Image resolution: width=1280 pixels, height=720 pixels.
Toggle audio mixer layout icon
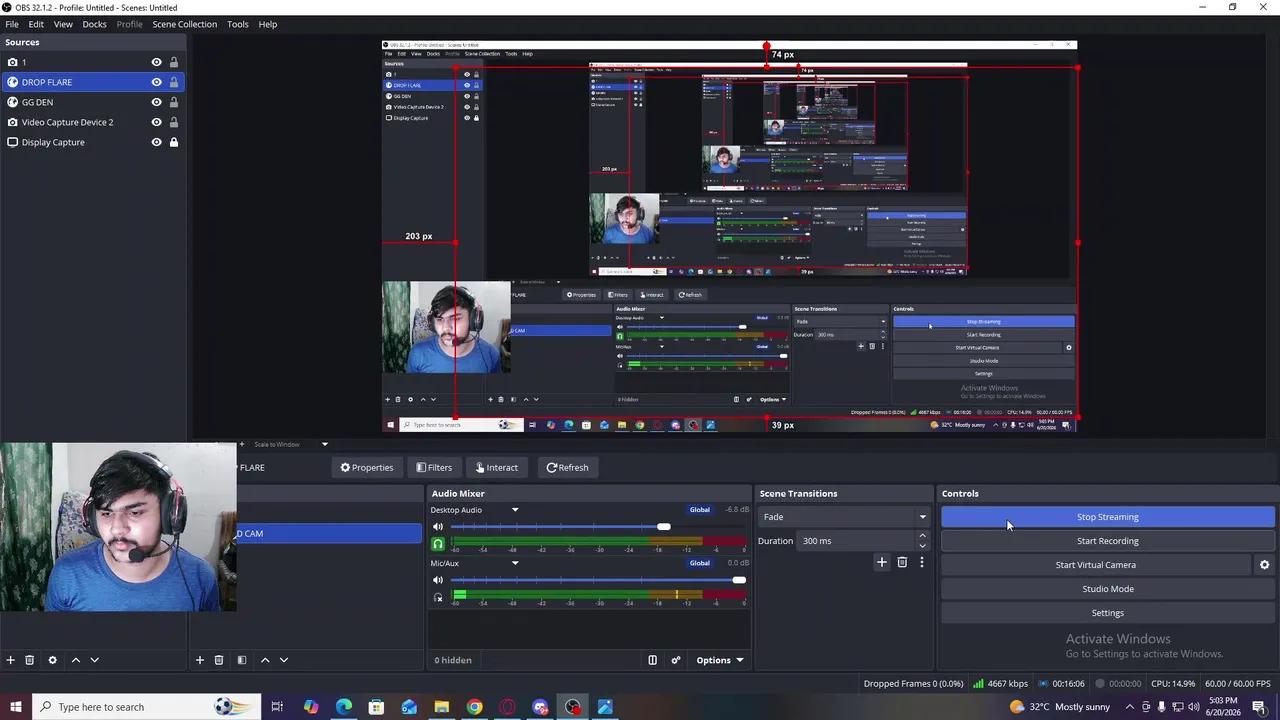tap(652, 660)
